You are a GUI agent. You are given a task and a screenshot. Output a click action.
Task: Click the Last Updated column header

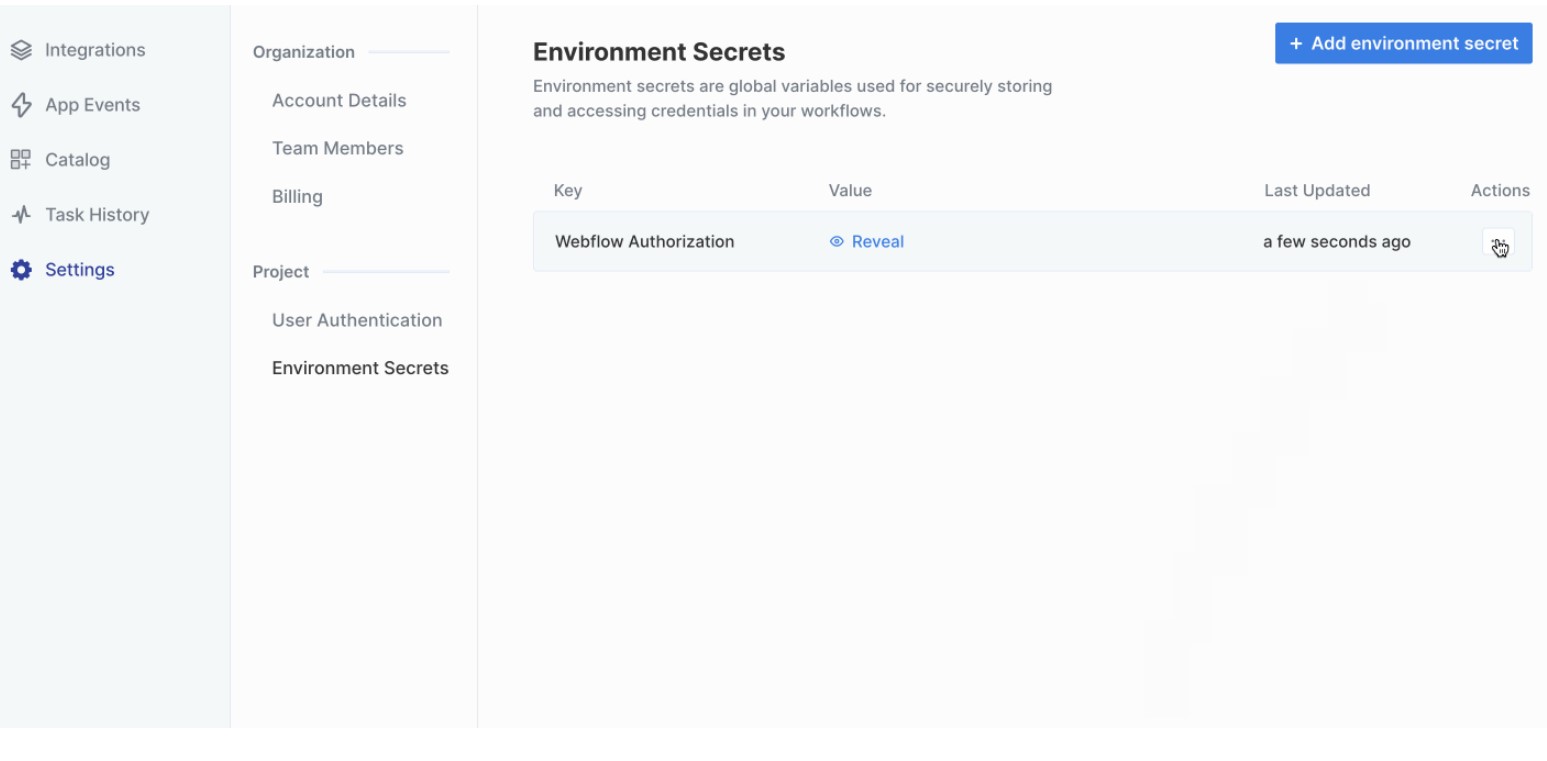(x=1317, y=191)
